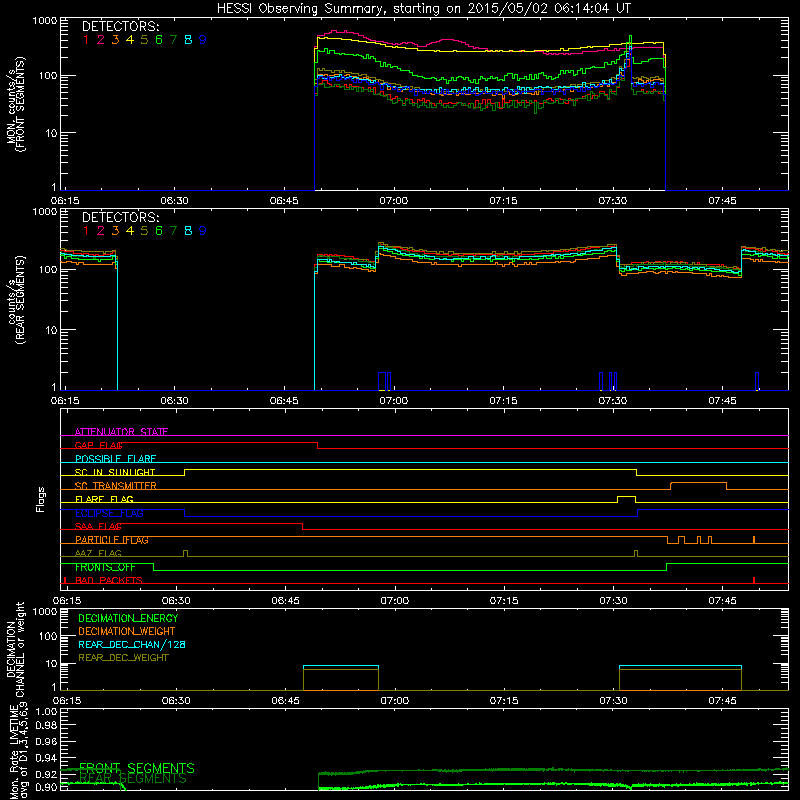Click the ATTENUATOR_STATE flag label
The width and height of the screenshot is (800, 800).
[x=121, y=432]
